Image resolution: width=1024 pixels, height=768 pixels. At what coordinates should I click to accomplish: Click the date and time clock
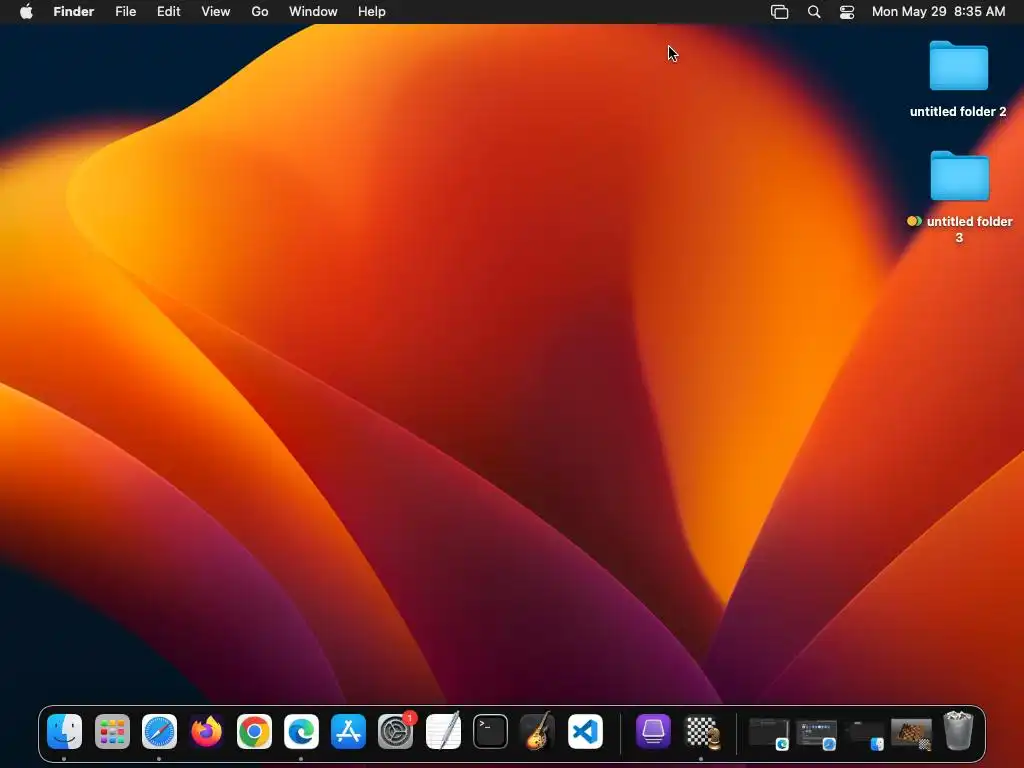tap(938, 12)
